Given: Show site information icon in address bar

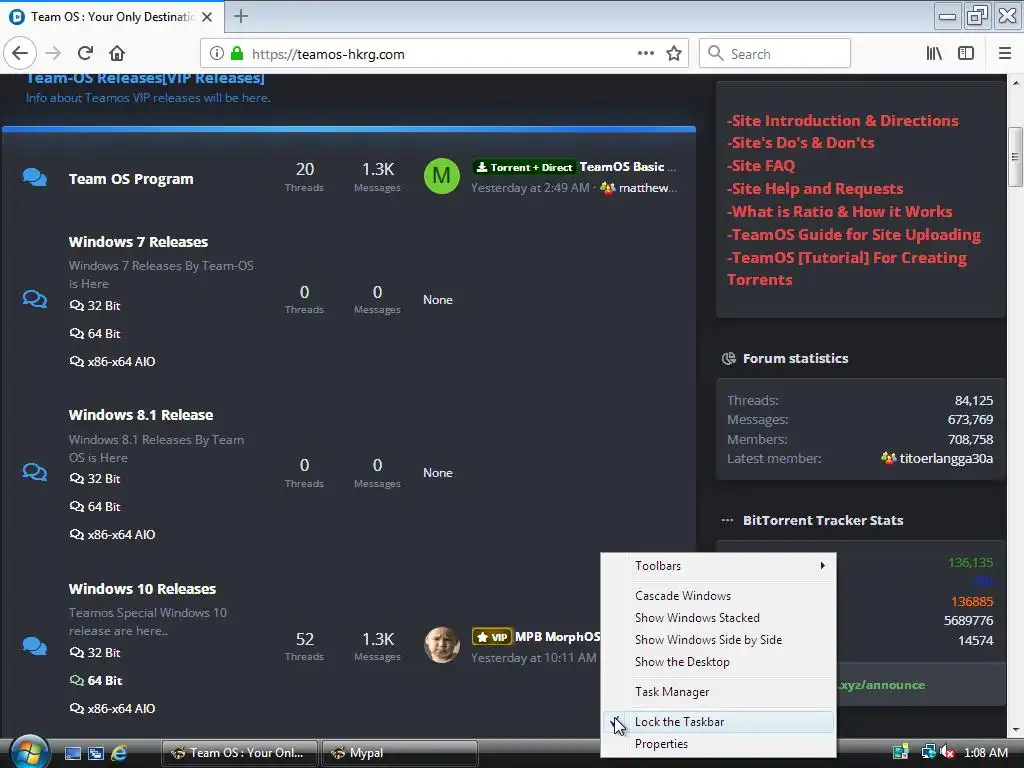Looking at the screenshot, I should click(217, 54).
